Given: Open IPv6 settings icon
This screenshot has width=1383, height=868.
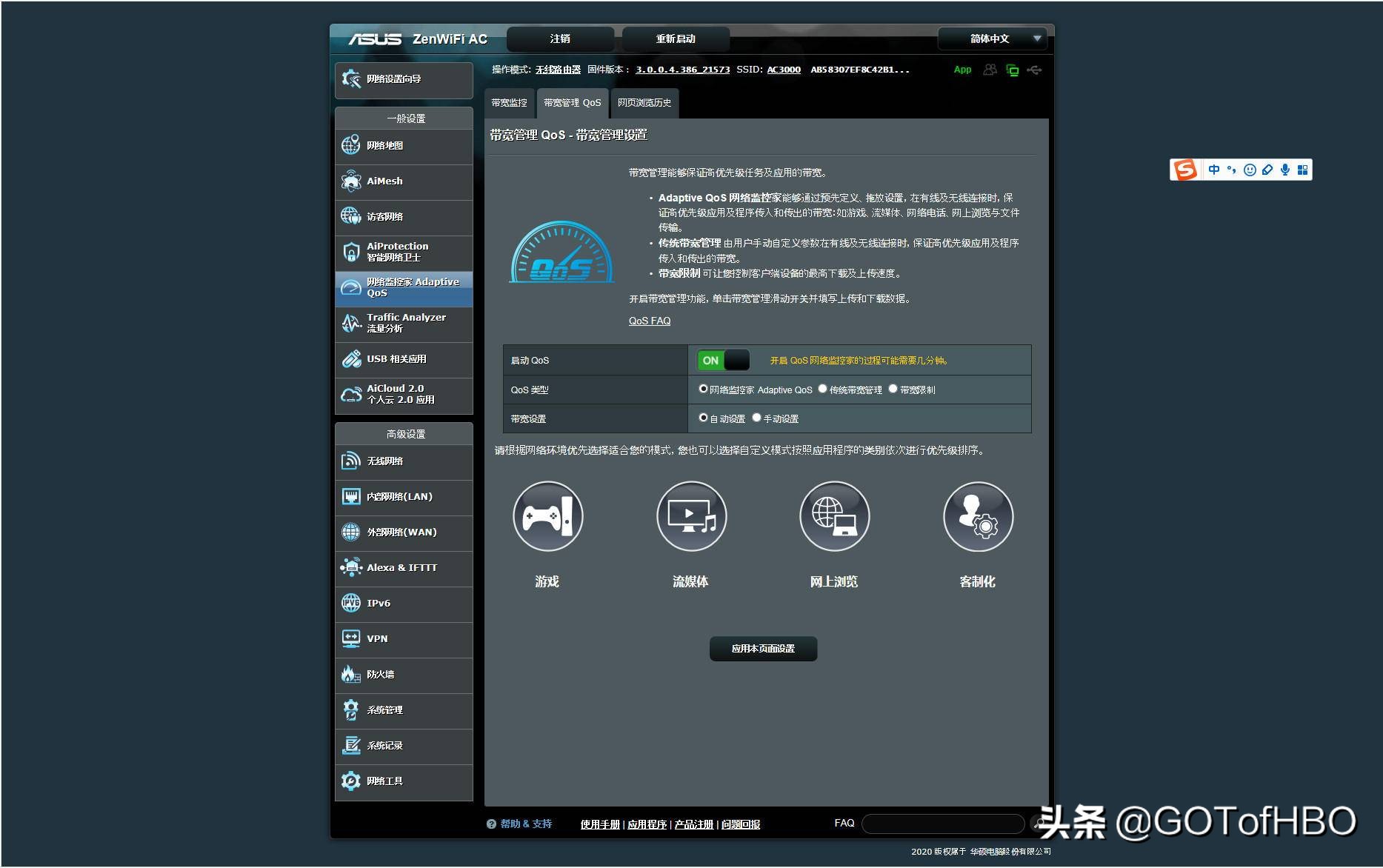Looking at the screenshot, I should click(351, 603).
